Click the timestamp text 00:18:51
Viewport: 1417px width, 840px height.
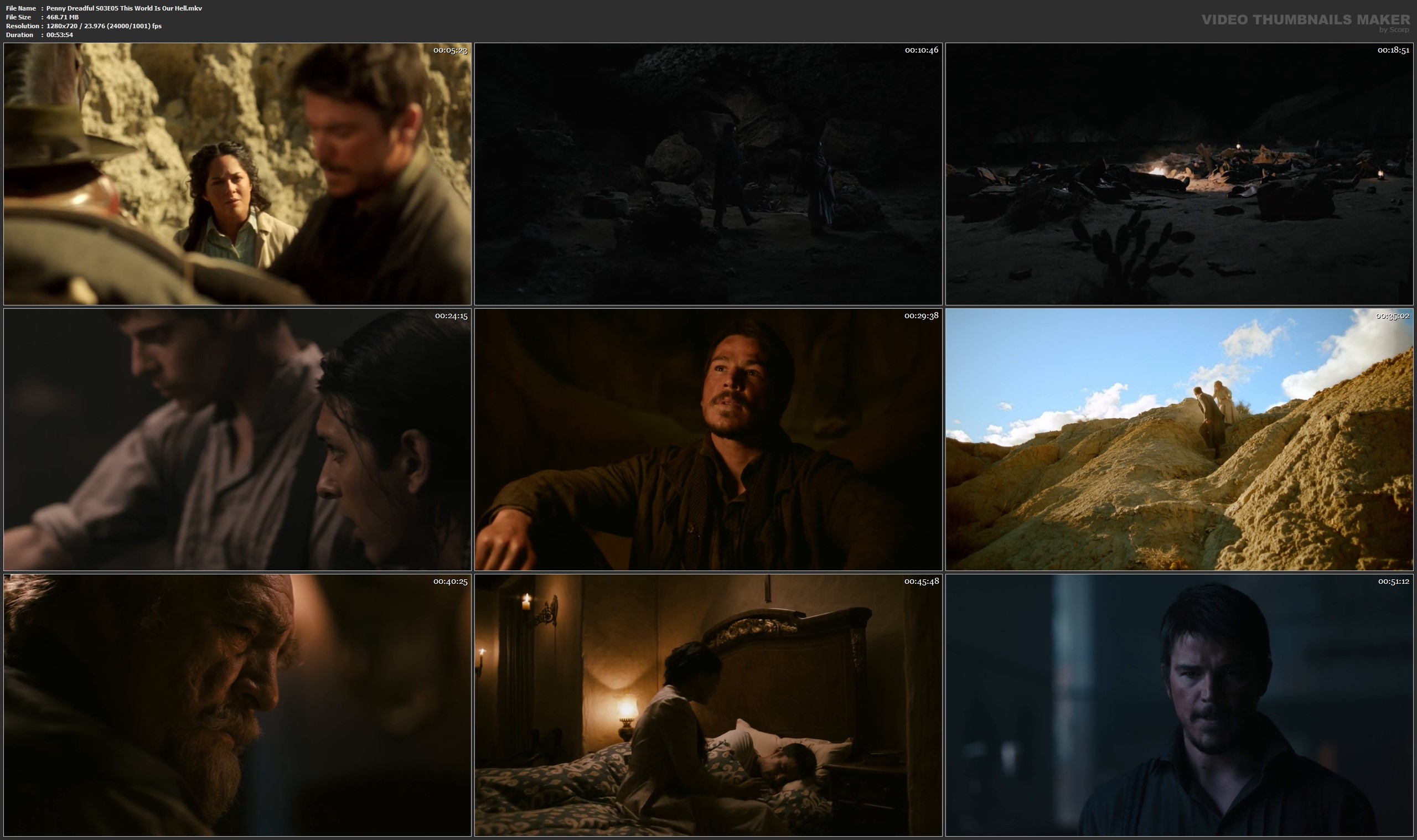point(1393,50)
